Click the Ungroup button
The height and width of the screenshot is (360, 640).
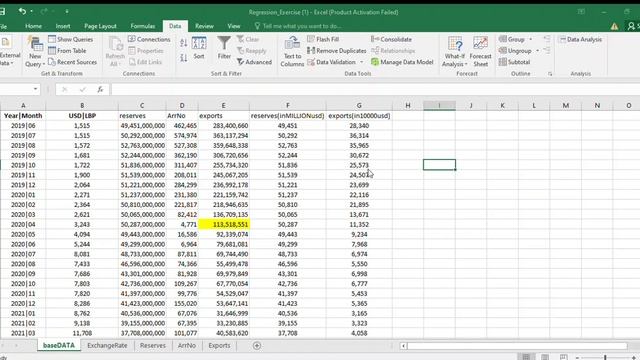515,51
